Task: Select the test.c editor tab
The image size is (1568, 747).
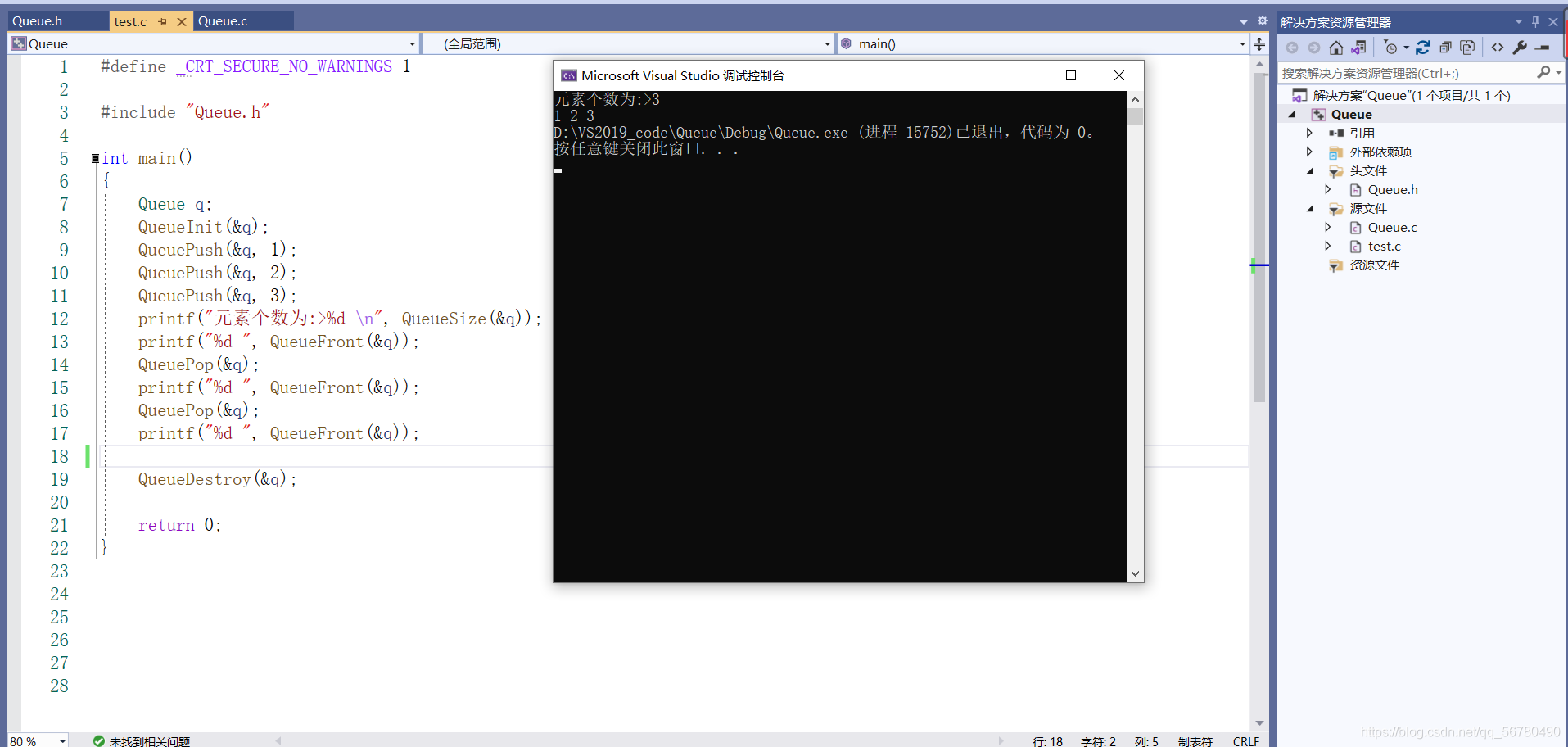Action: 130,21
